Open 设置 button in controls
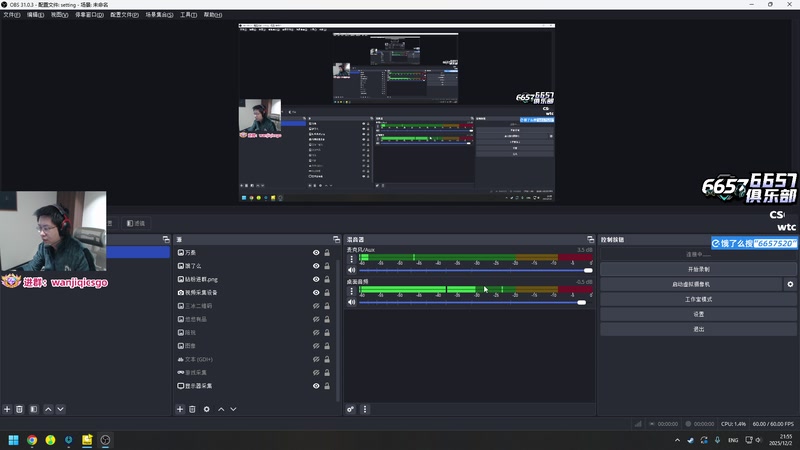 [698, 314]
